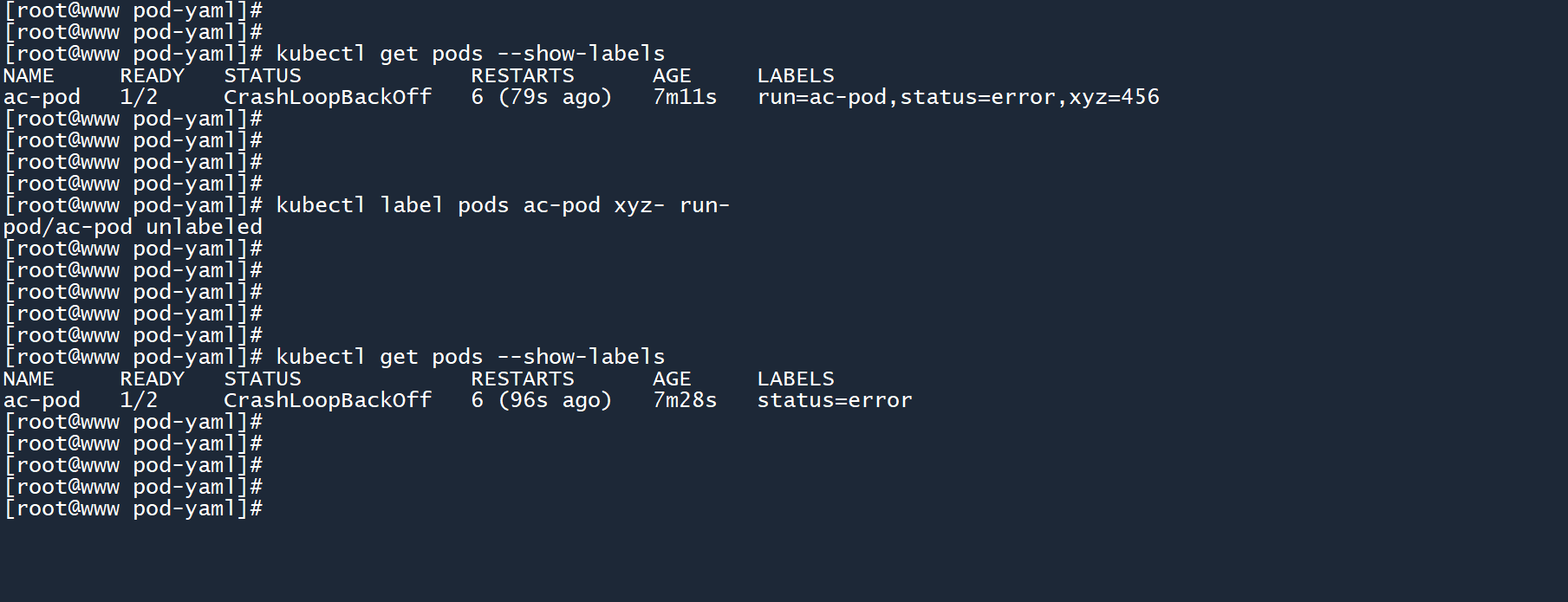Click the "6 (96s ago)" restarts value
Viewport: 1568px width, 602px height.
point(541,400)
